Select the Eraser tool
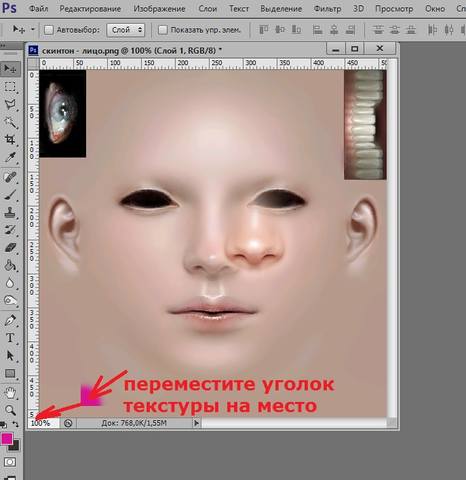466x480 pixels. coord(10,248)
